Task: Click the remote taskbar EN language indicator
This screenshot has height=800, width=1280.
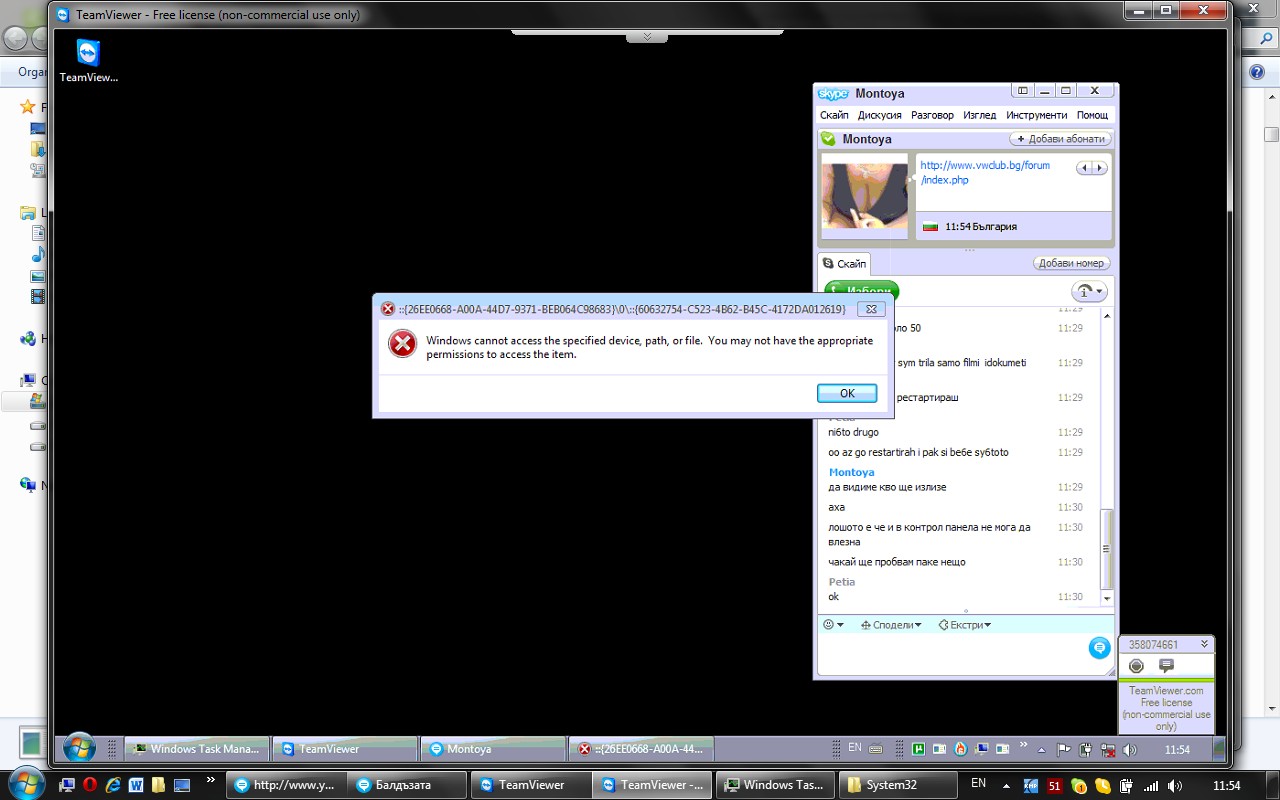Action: coord(855,748)
